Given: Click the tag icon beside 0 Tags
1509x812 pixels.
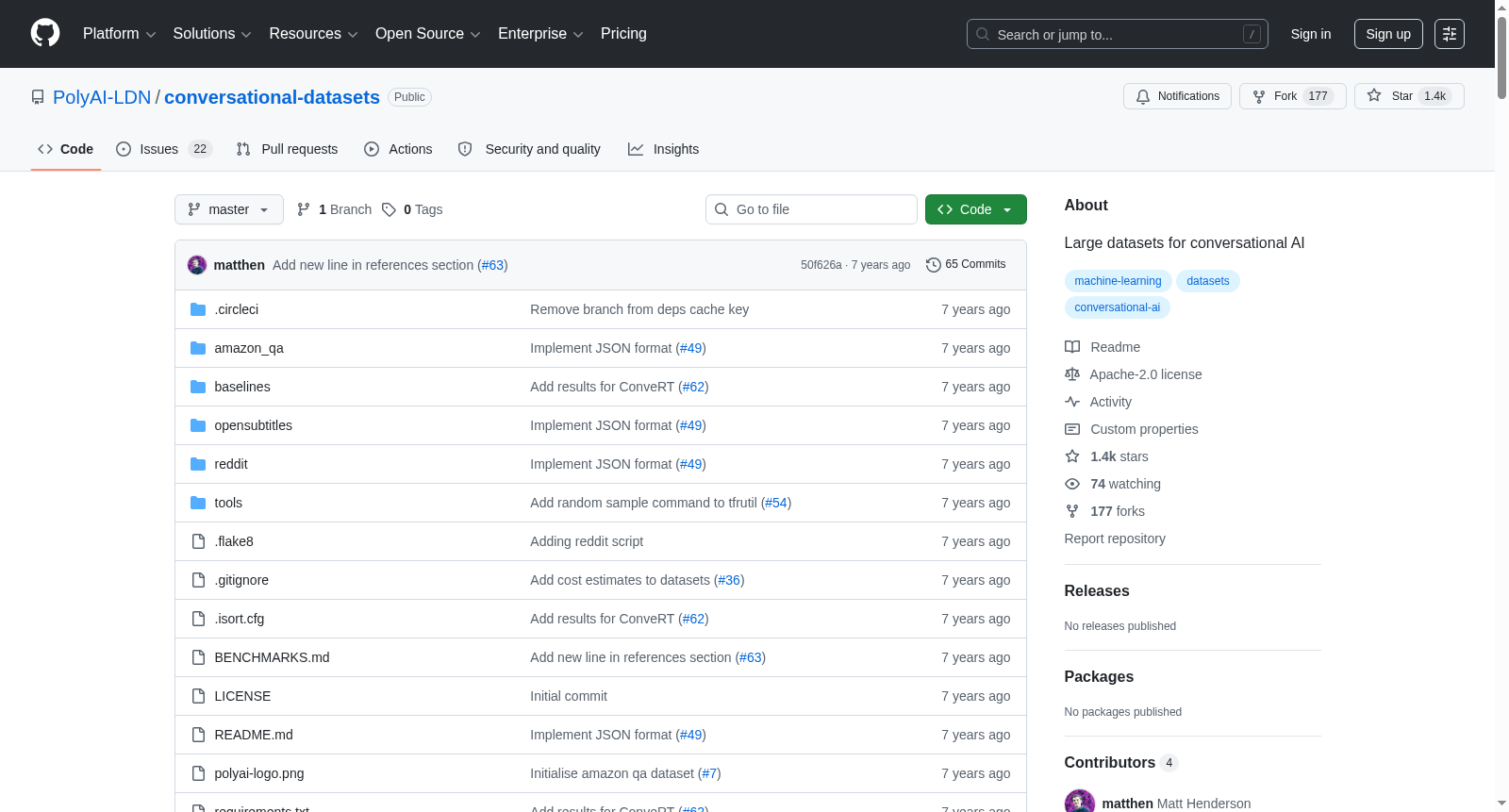Looking at the screenshot, I should click(x=389, y=209).
